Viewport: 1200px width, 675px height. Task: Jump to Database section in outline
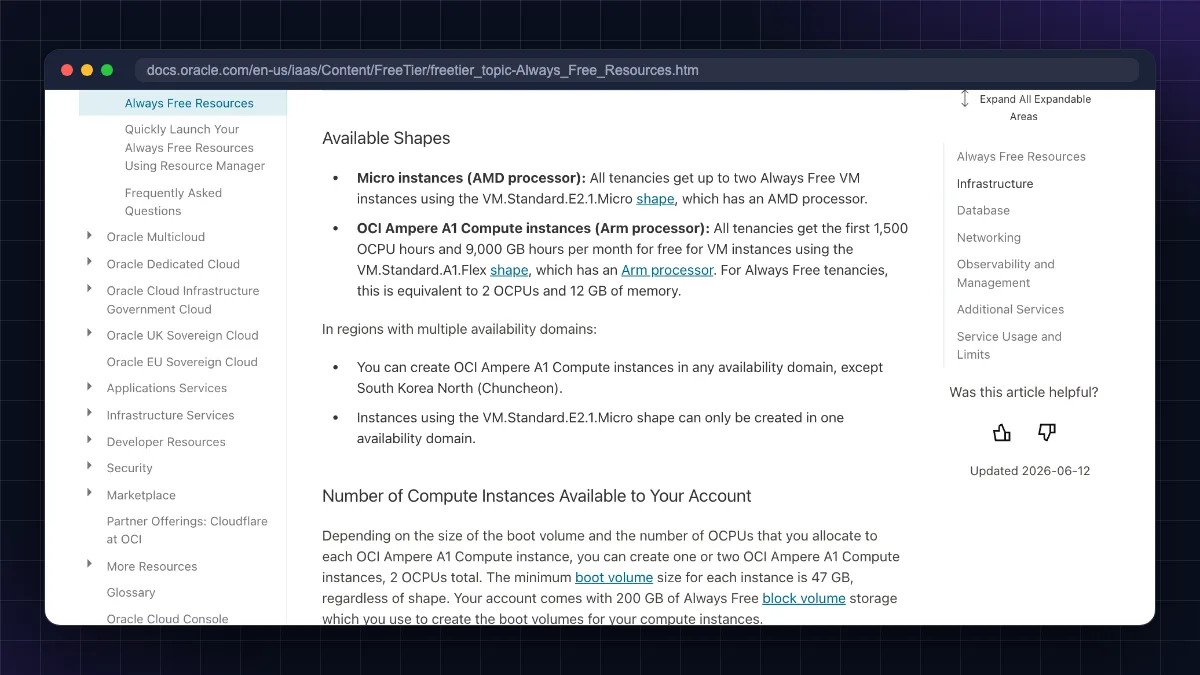coord(983,210)
